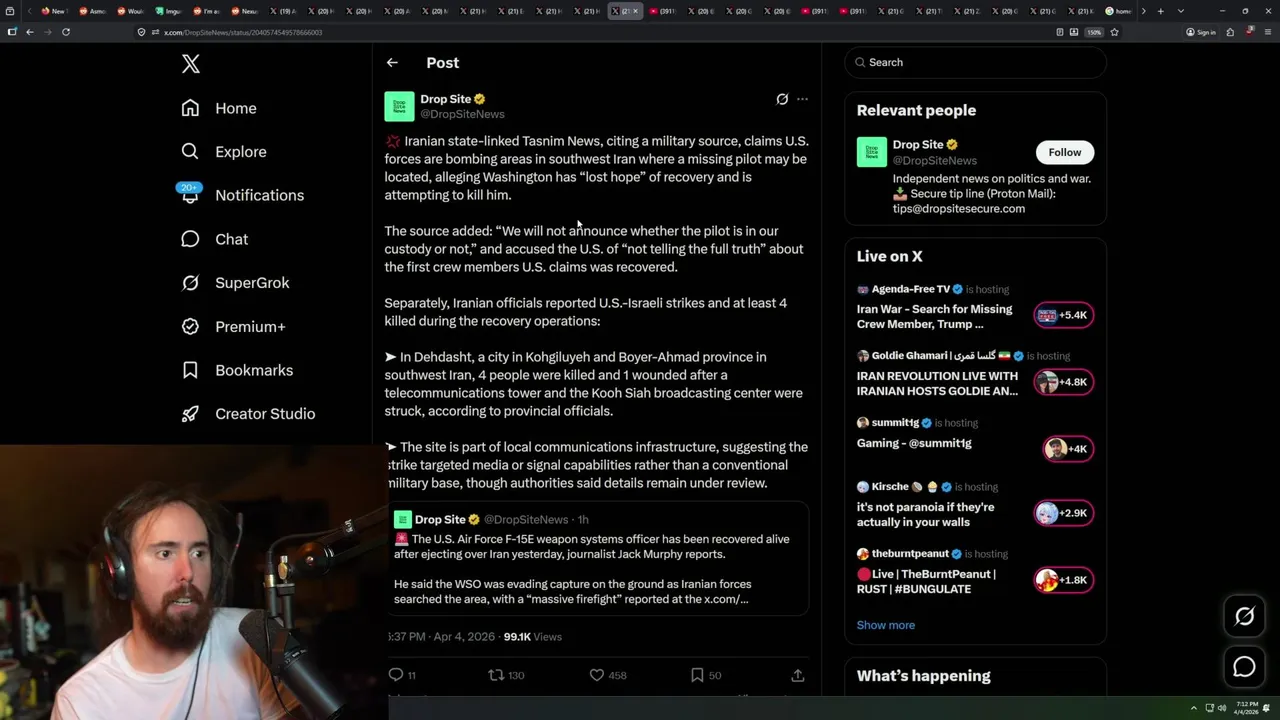Click the Notifications bell icon

190,195
